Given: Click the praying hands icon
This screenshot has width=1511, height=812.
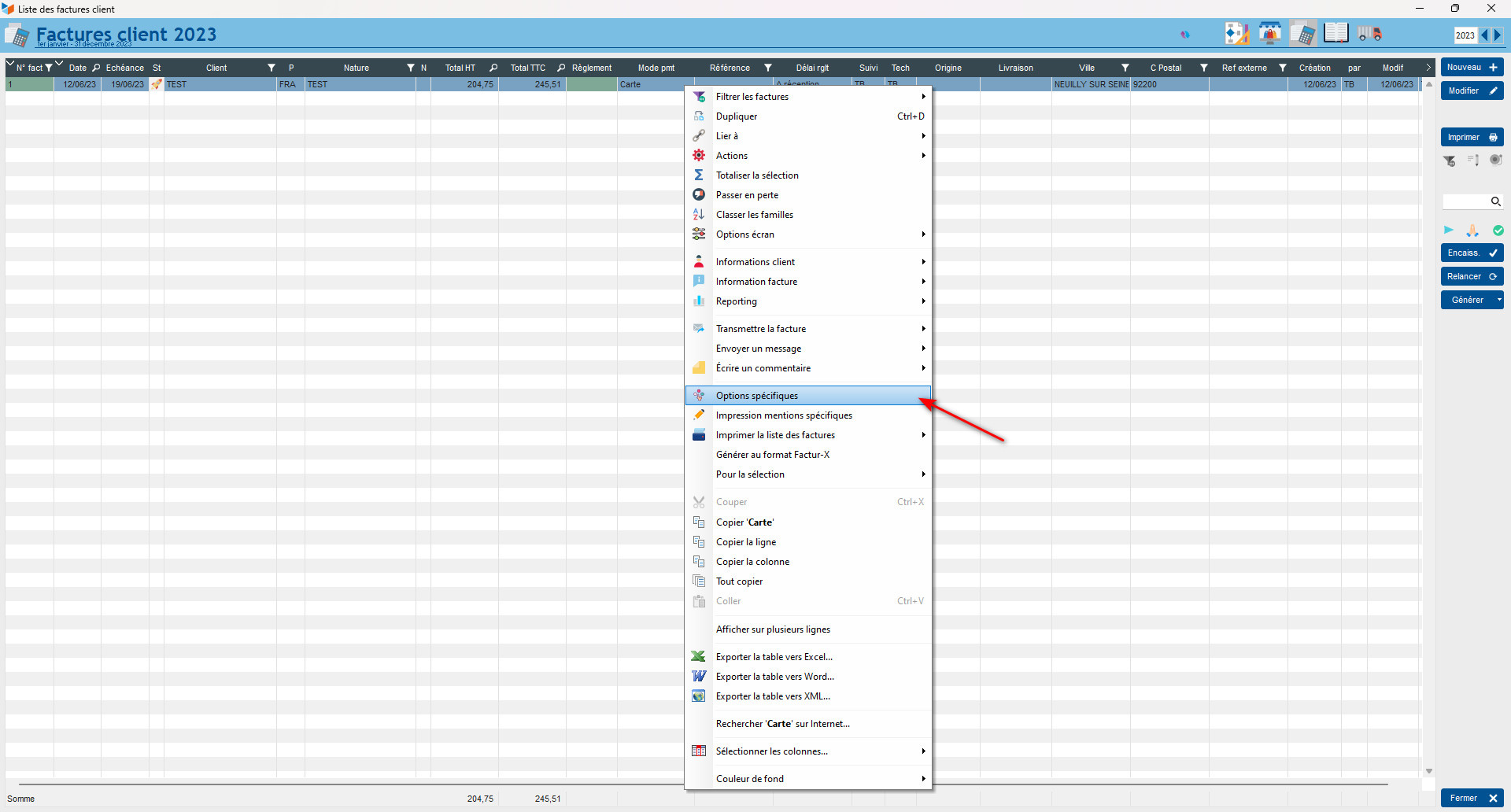Looking at the screenshot, I should click(x=1472, y=231).
